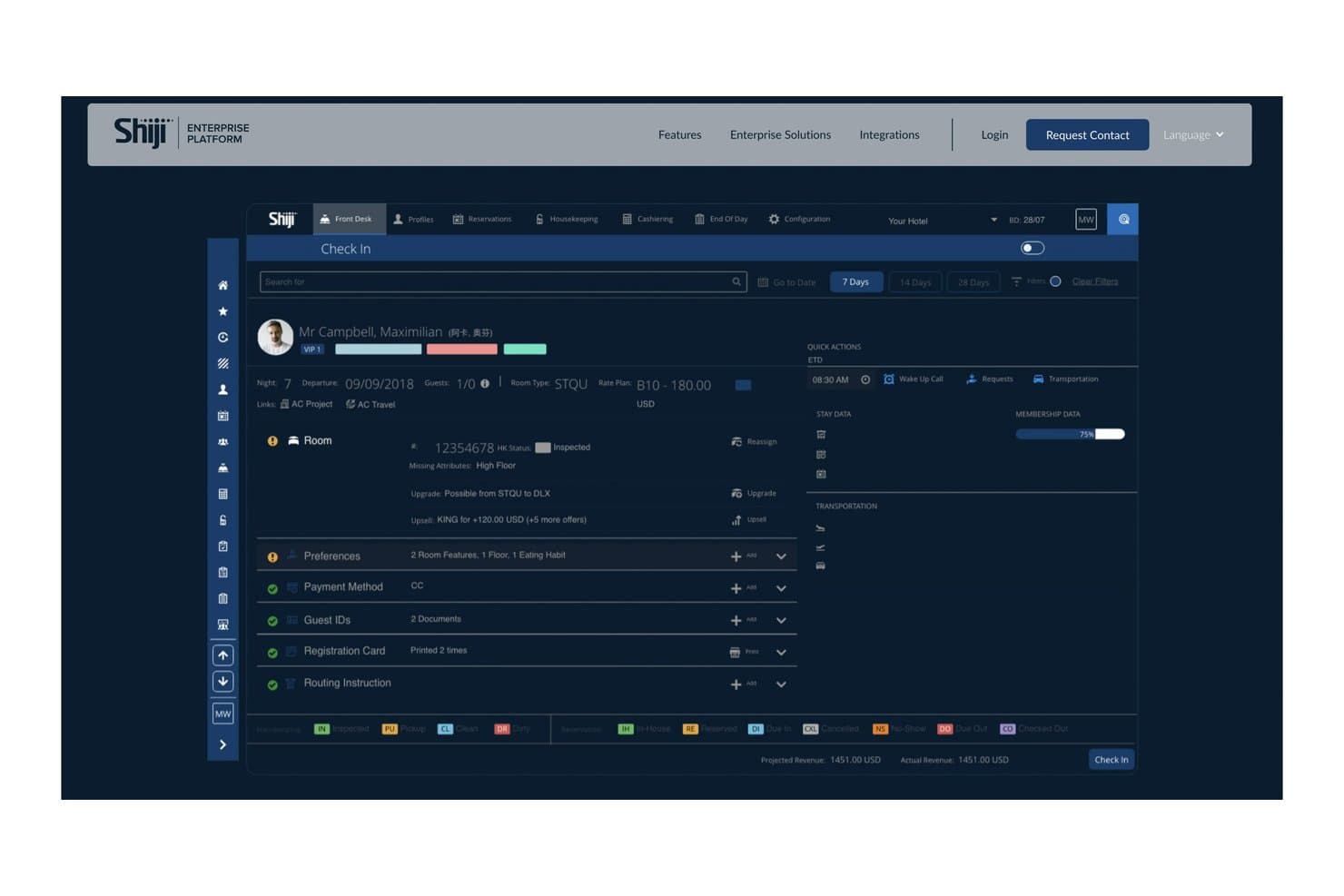Switch to the Reservations tab
Image resolution: width=1344 pixels, height=896 pixels.
pos(482,220)
